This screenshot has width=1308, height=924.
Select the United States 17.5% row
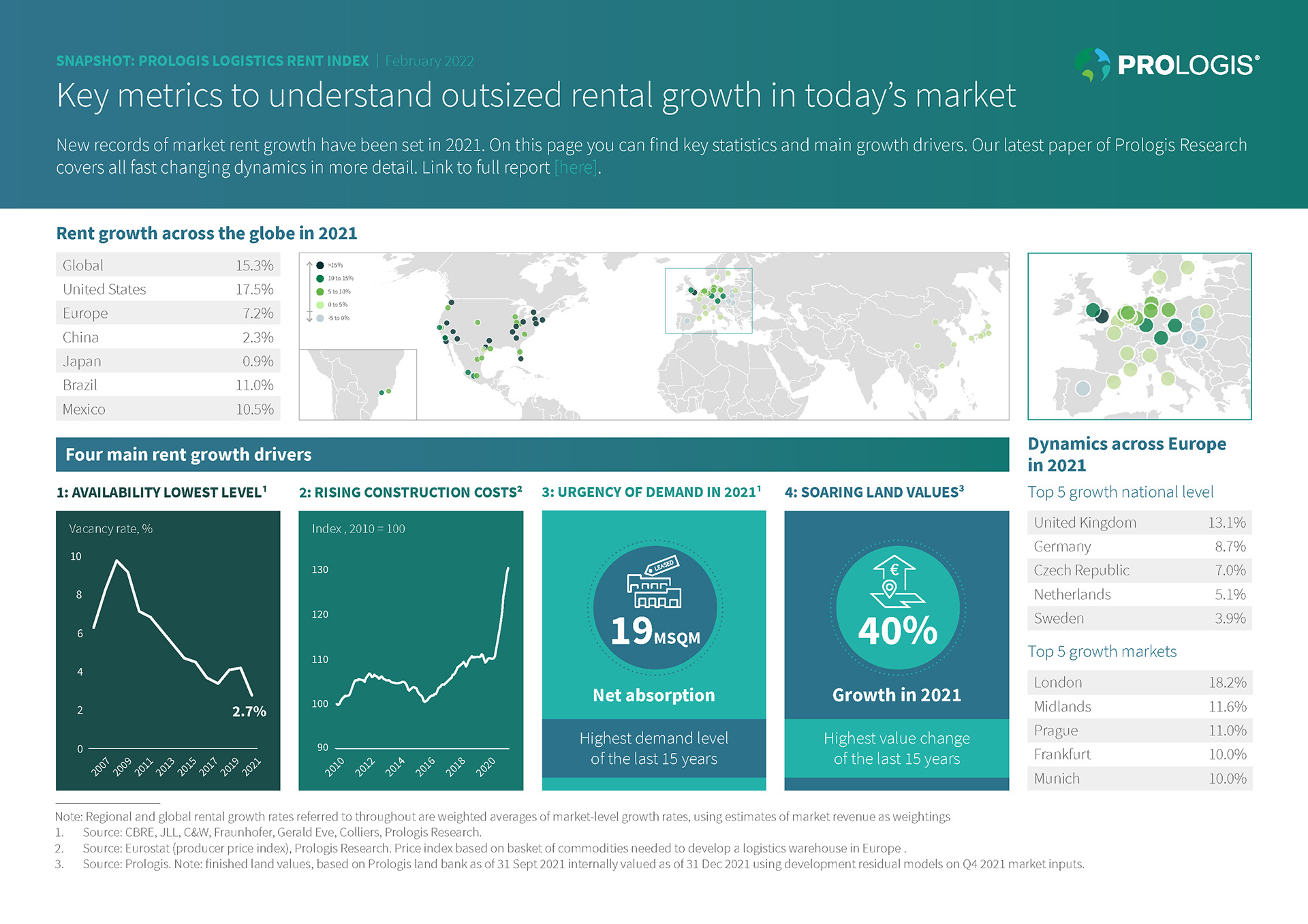tap(168, 289)
